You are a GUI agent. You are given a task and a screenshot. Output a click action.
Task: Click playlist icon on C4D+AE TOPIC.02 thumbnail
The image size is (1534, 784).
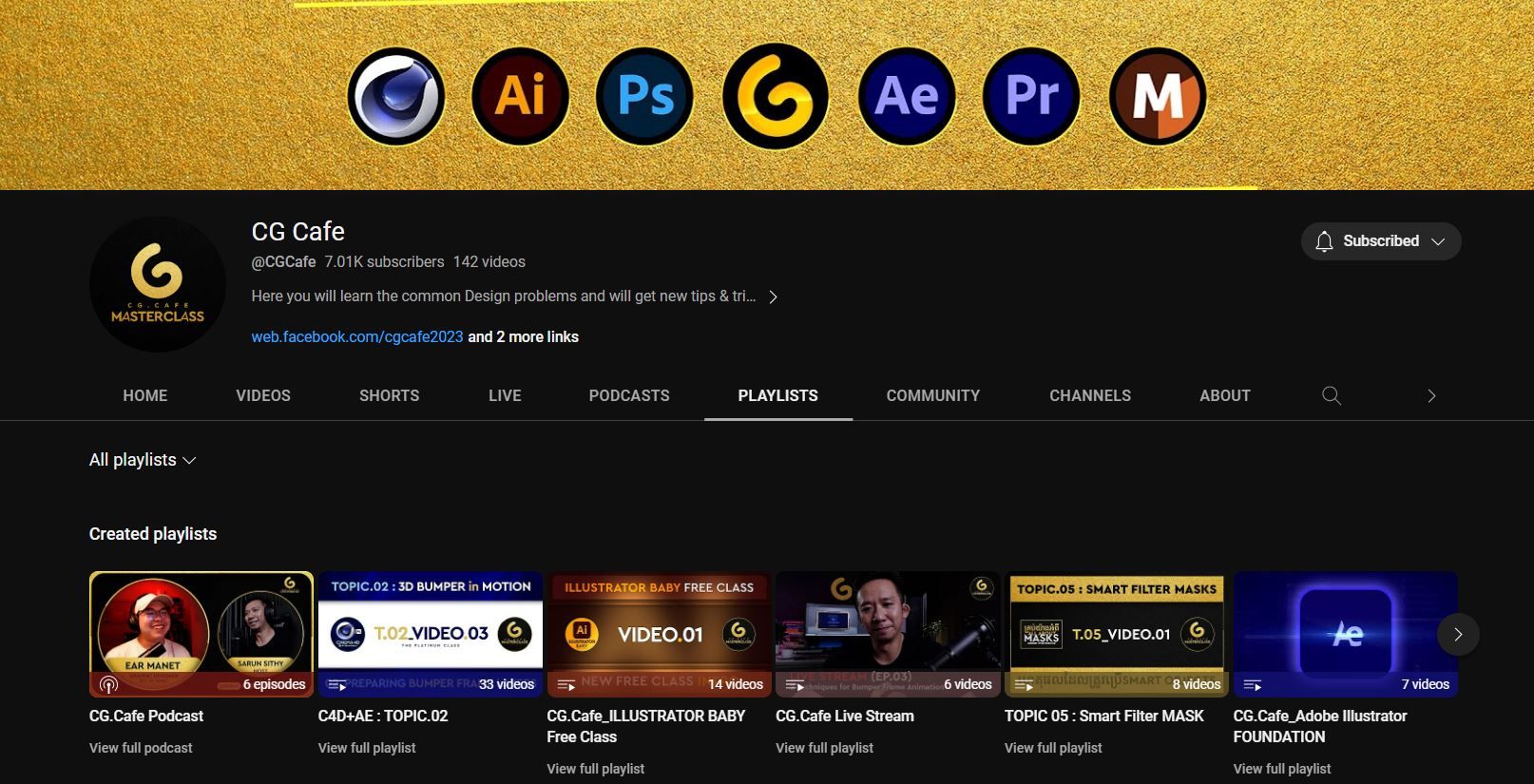click(337, 684)
